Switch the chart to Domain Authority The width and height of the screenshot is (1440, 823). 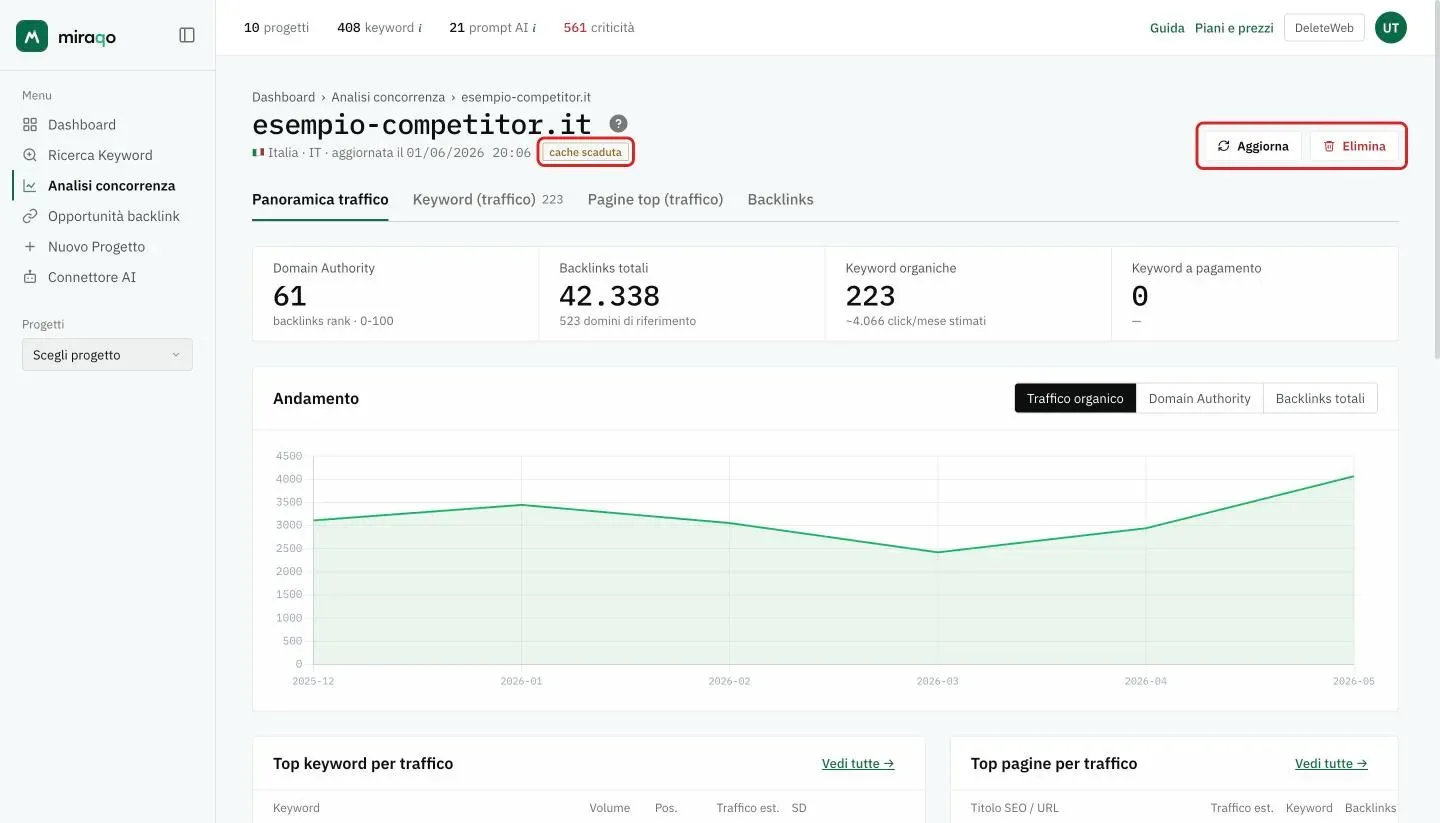click(x=1199, y=398)
